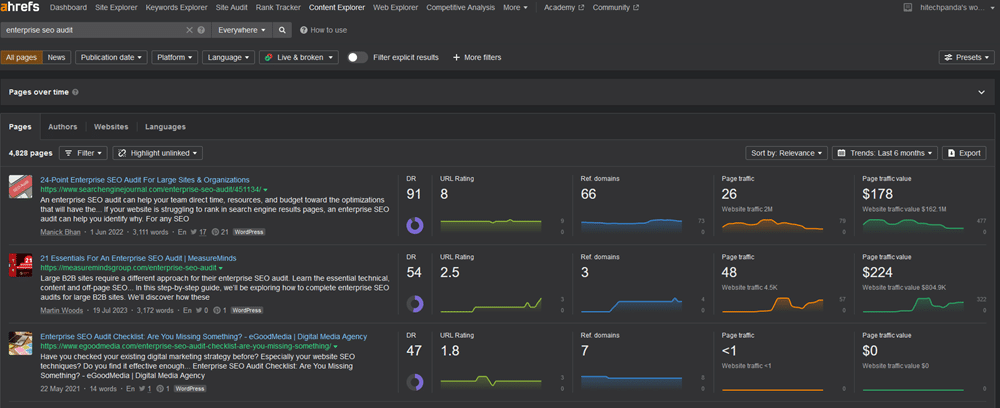Toggle Filter explicit results switch
Image resolution: width=1000 pixels, height=408 pixels.
[x=357, y=57]
